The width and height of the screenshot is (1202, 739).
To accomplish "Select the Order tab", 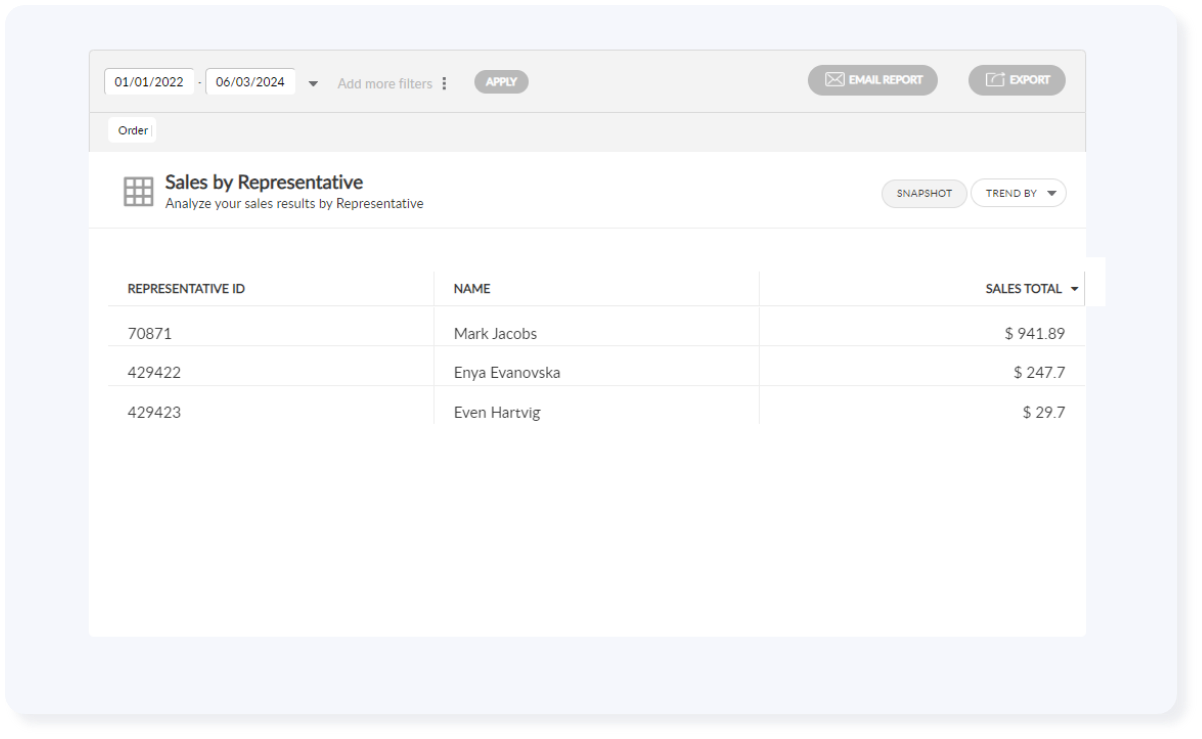I will tap(132, 130).
